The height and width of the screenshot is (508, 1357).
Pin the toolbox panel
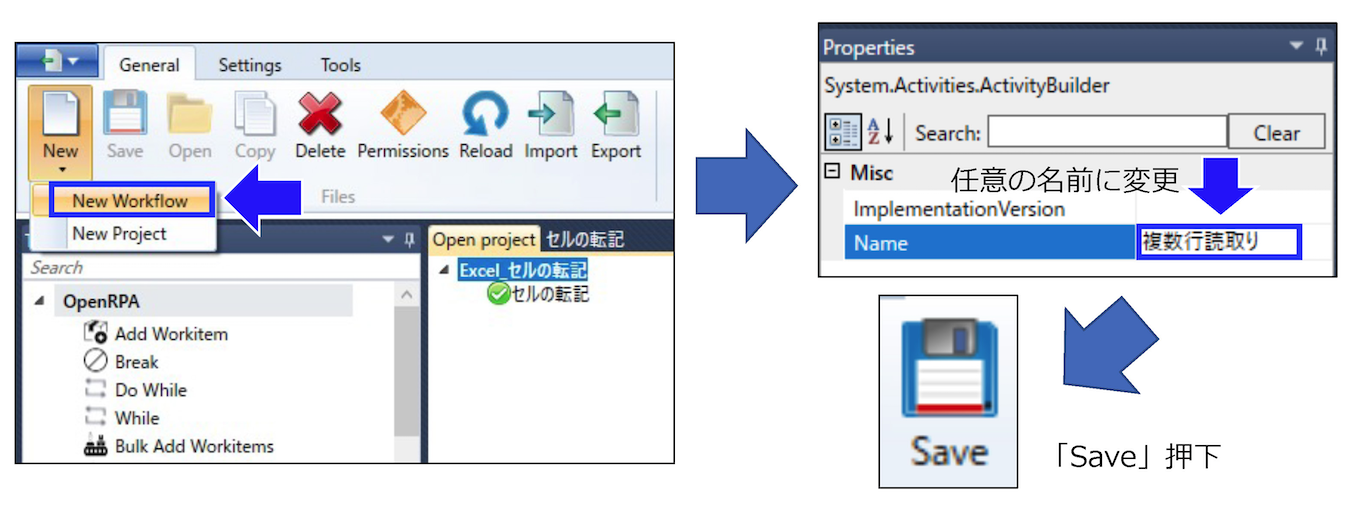point(409,240)
